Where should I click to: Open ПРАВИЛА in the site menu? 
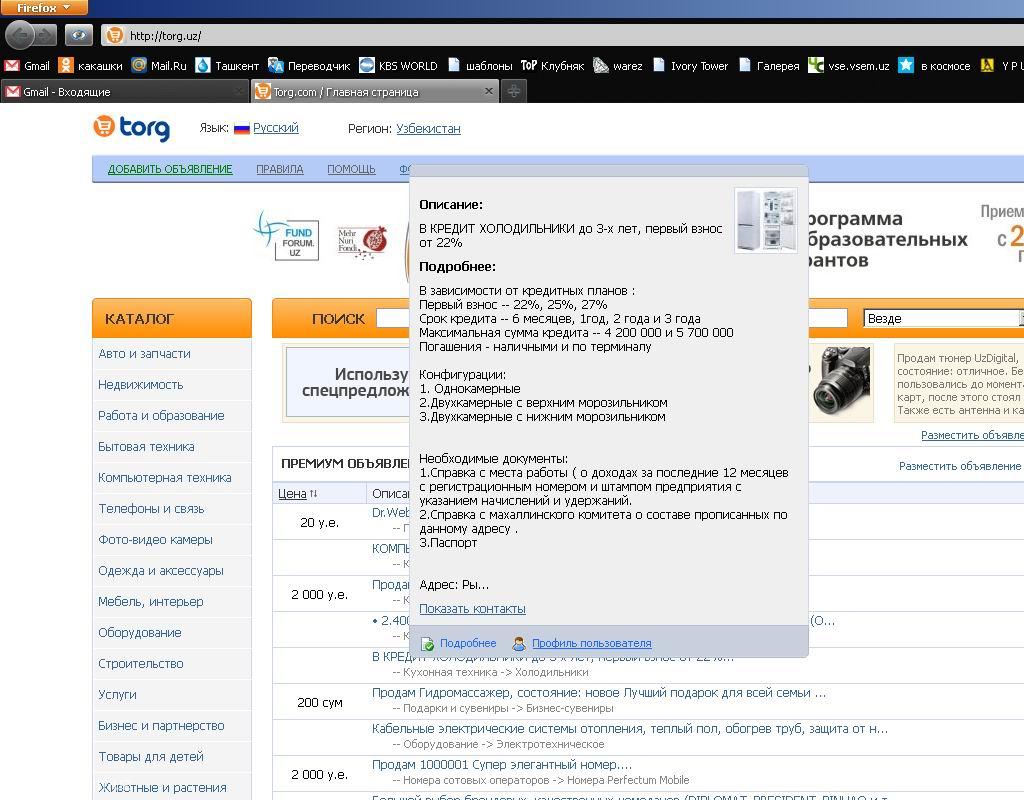pyautogui.click(x=280, y=169)
